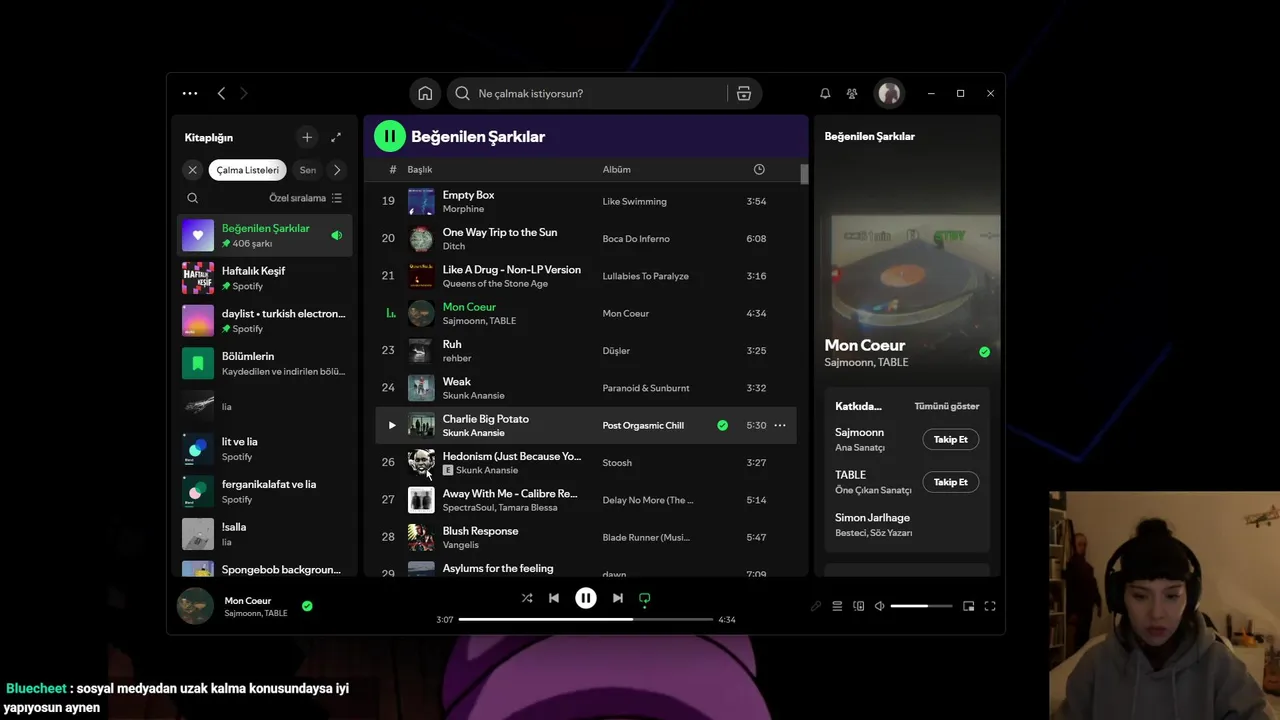Switch the player to full screen
Image resolution: width=1280 pixels, height=720 pixels.
tap(990, 606)
